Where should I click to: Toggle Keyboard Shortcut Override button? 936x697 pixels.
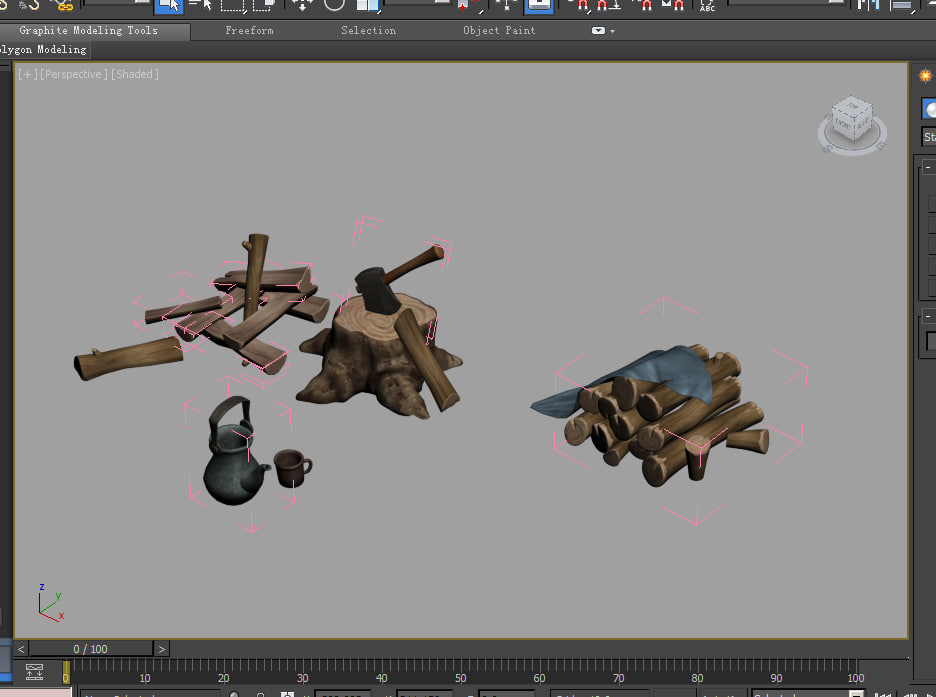click(539, 5)
